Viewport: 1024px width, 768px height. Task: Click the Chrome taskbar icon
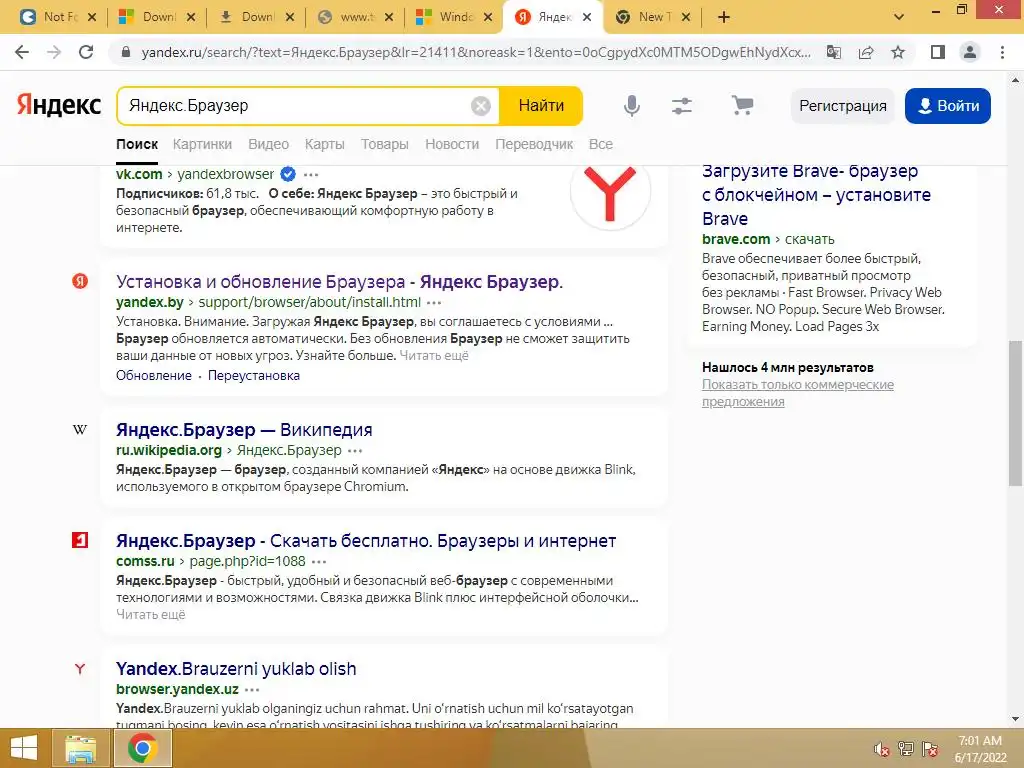(142, 748)
